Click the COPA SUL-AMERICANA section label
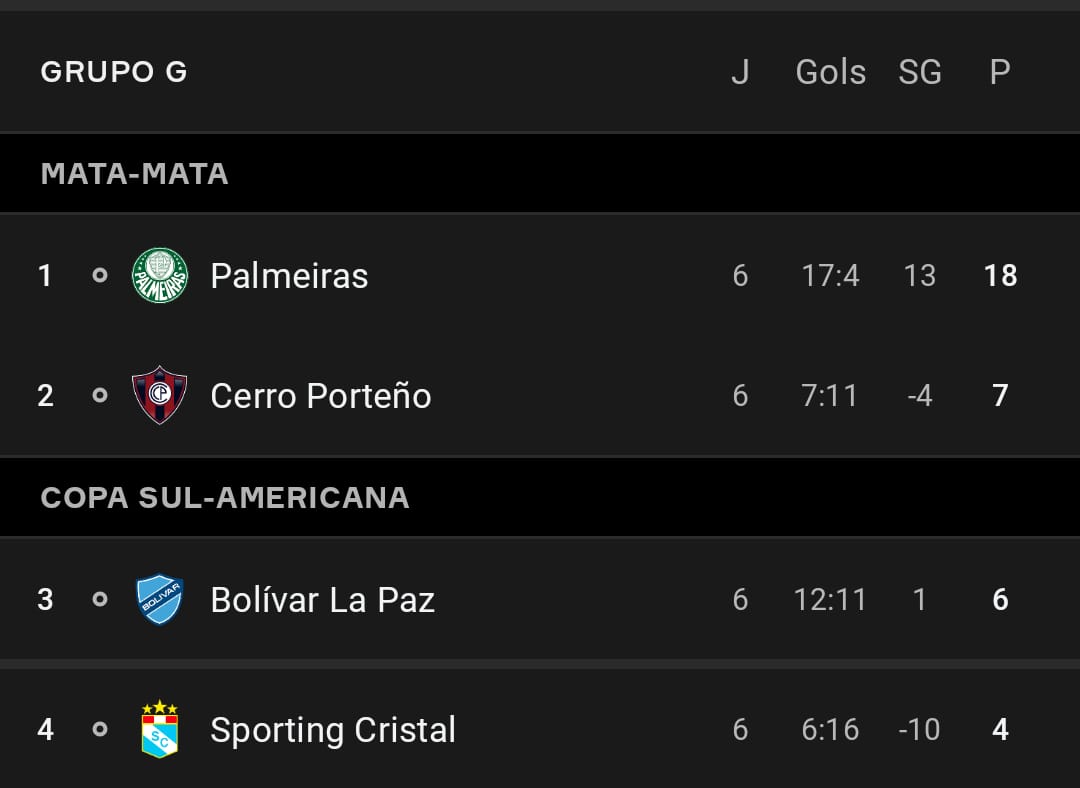 coord(225,497)
